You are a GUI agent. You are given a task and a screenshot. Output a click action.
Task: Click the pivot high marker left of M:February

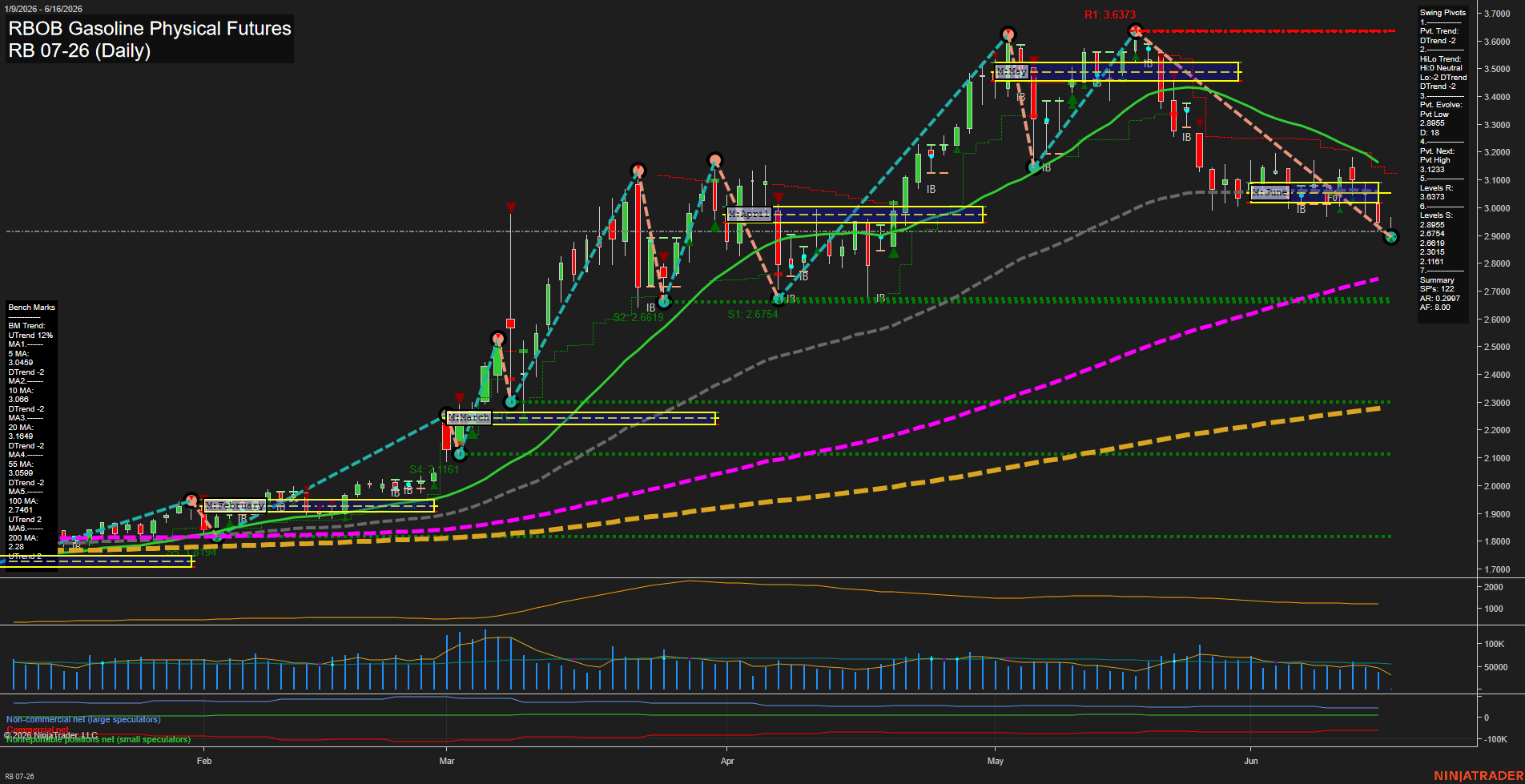(x=191, y=500)
